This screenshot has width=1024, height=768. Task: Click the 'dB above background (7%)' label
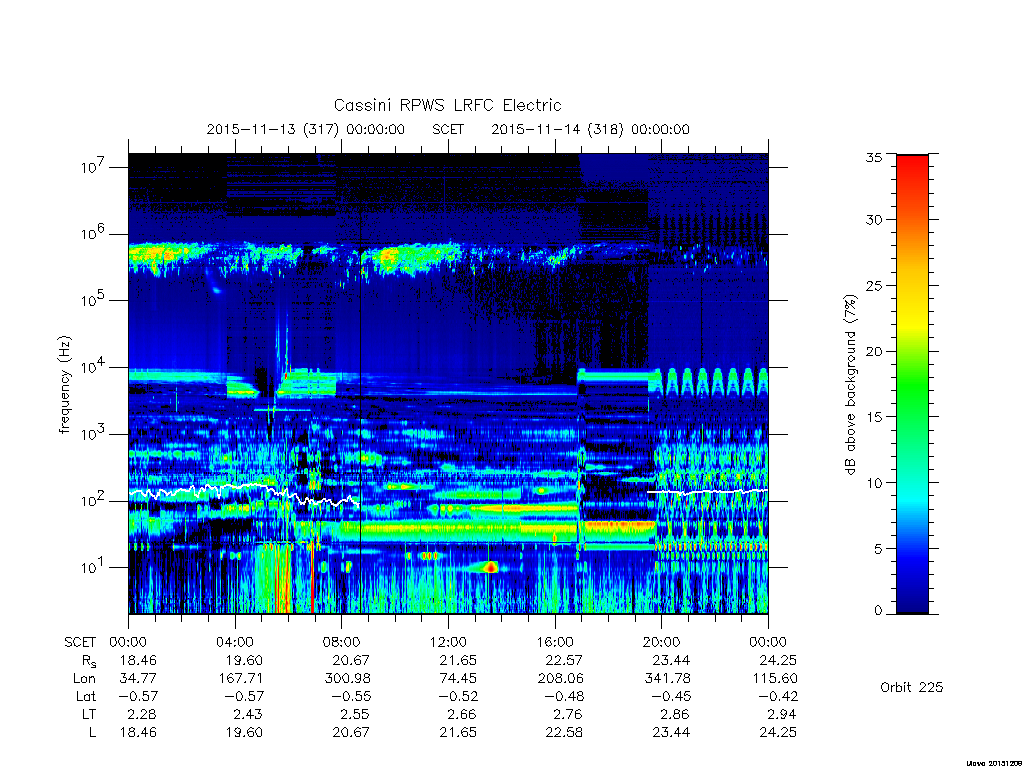pyautogui.click(x=850, y=384)
